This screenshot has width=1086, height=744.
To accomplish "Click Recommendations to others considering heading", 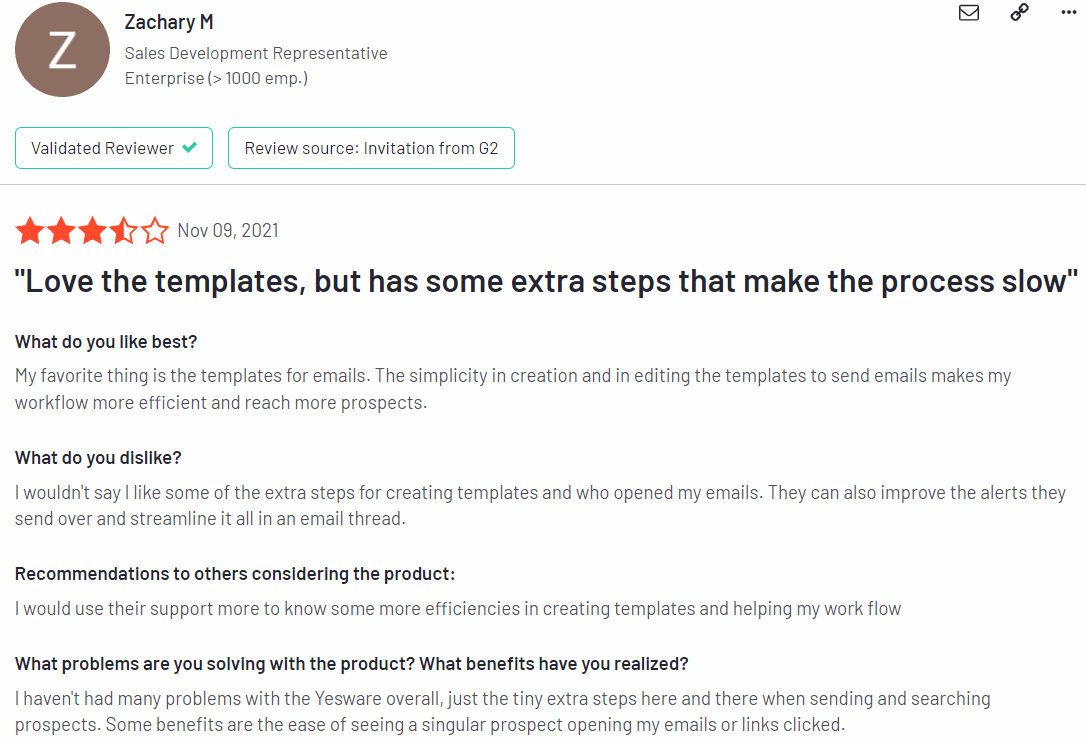I will pyautogui.click(x=235, y=574).
